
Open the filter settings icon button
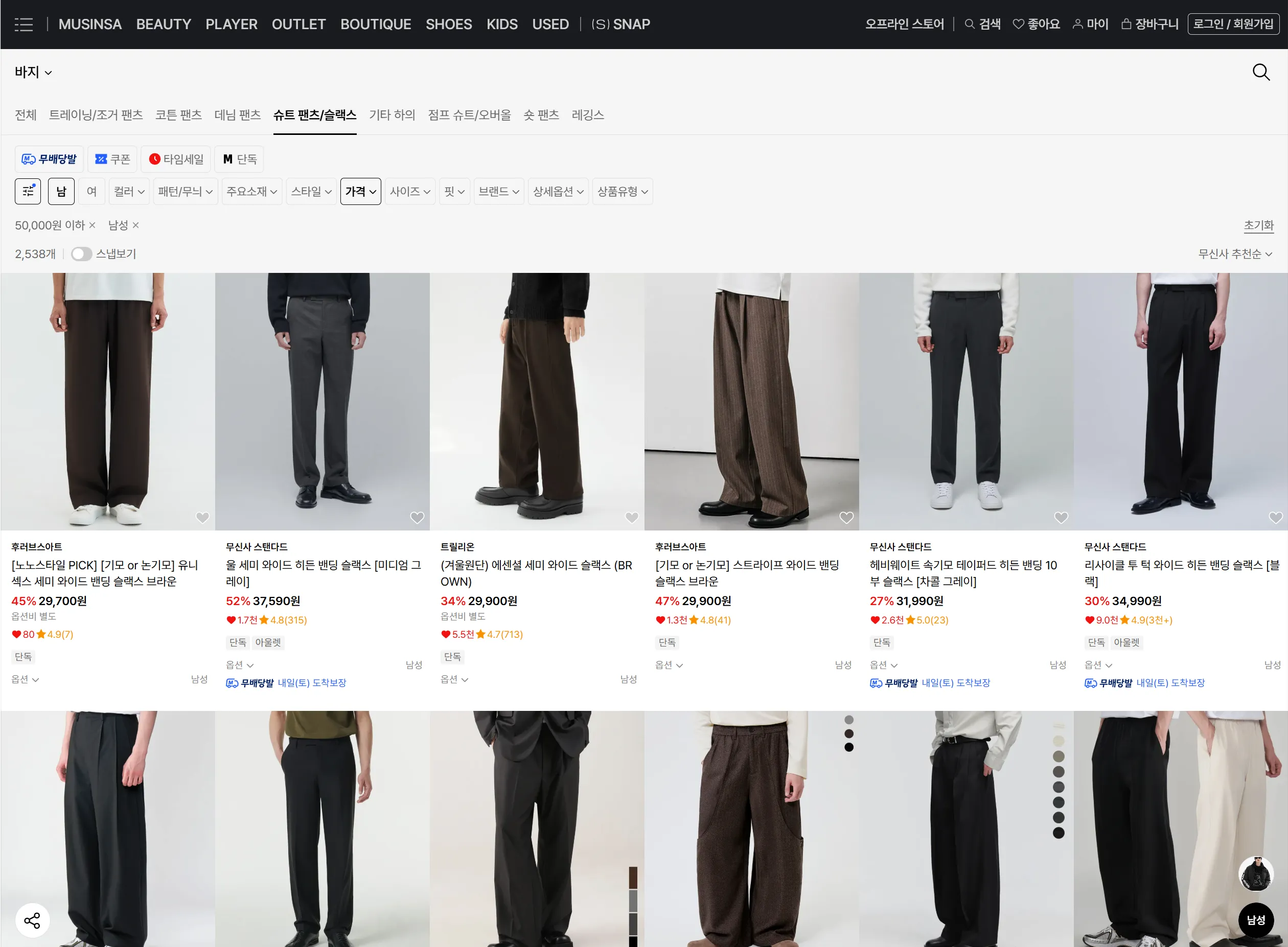click(x=28, y=192)
